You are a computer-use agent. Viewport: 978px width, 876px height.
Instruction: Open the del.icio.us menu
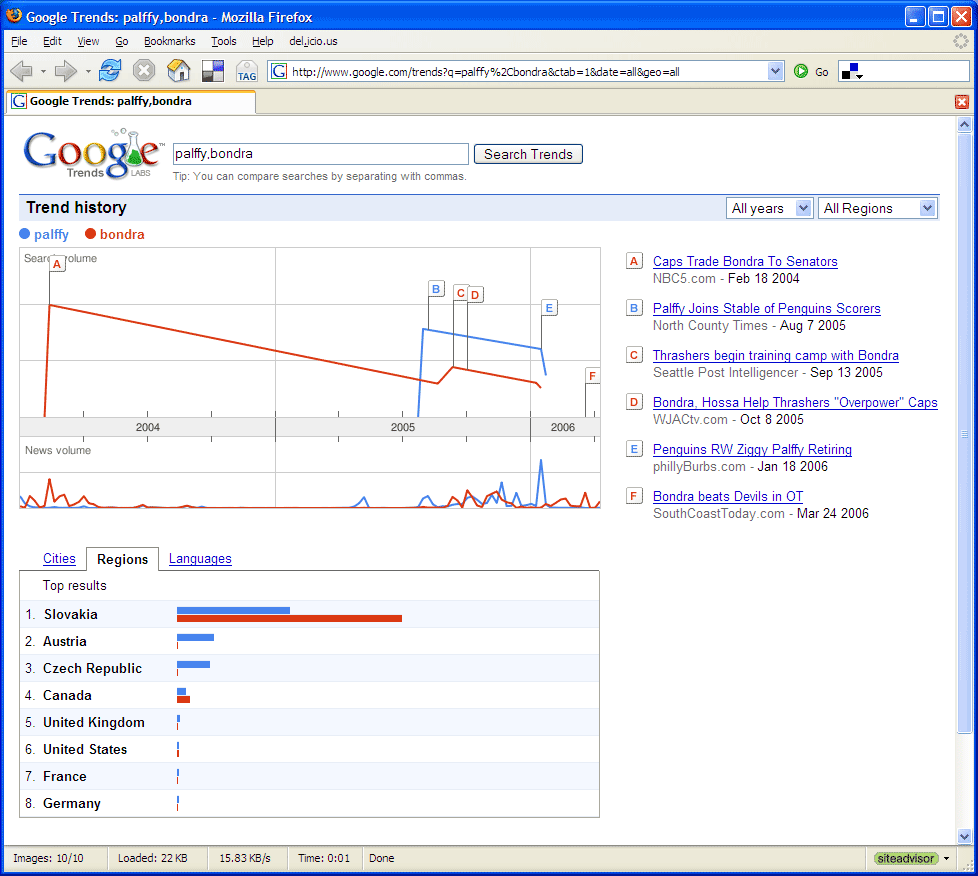tap(313, 41)
